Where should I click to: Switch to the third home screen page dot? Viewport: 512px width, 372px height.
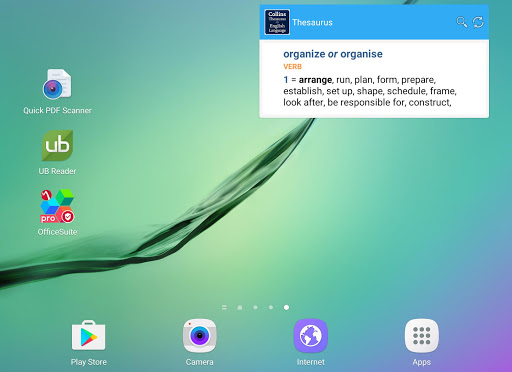click(x=271, y=307)
